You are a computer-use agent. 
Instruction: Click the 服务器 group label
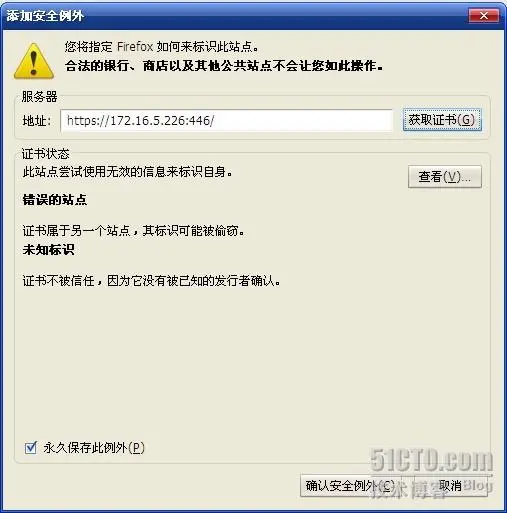pos(39,97)
